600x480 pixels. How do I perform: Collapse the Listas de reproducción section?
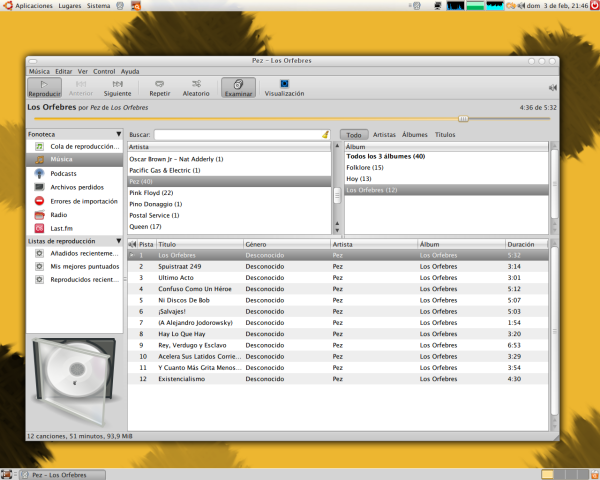(118, 241)
